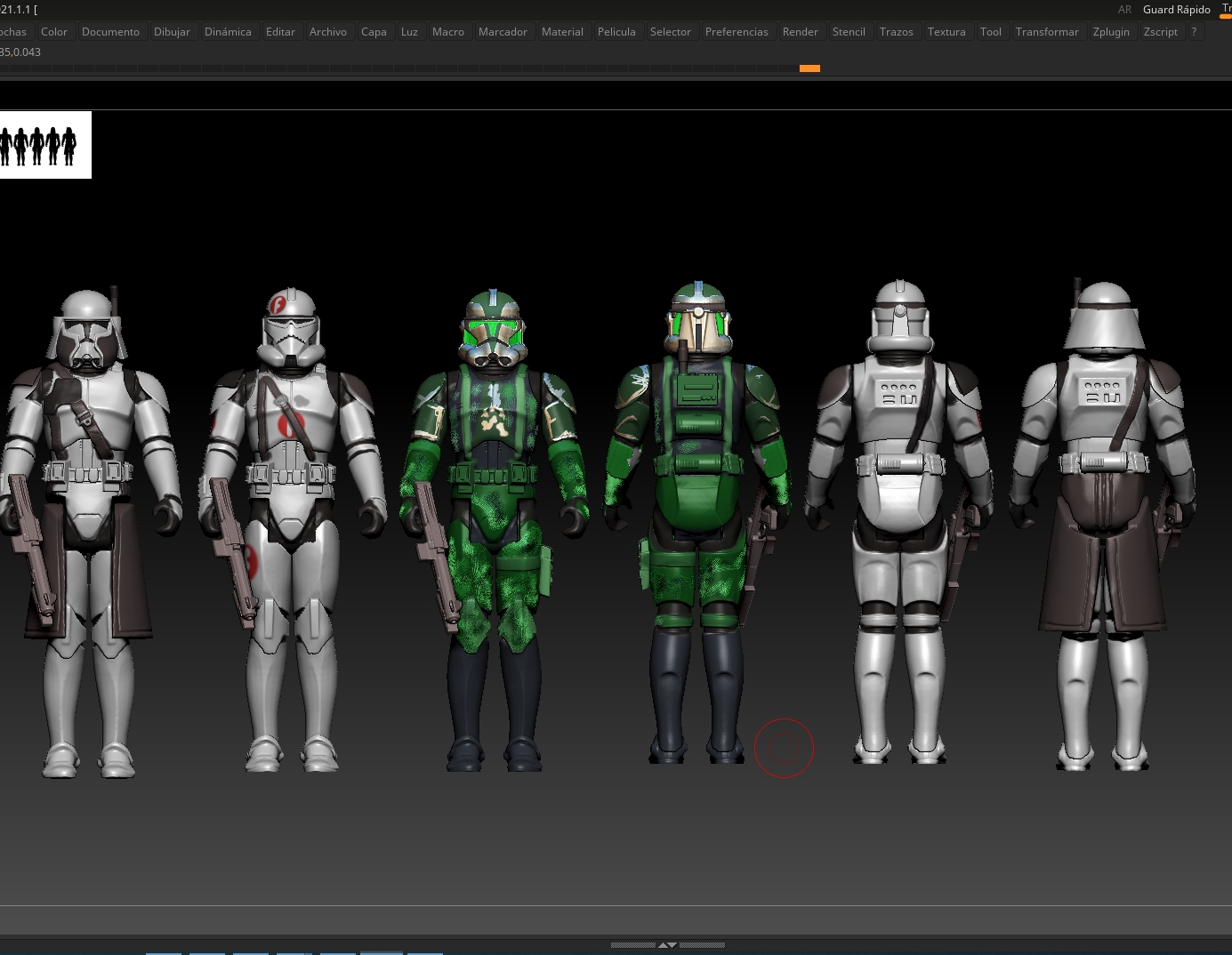Open the Luz menu

coord(408,31)
